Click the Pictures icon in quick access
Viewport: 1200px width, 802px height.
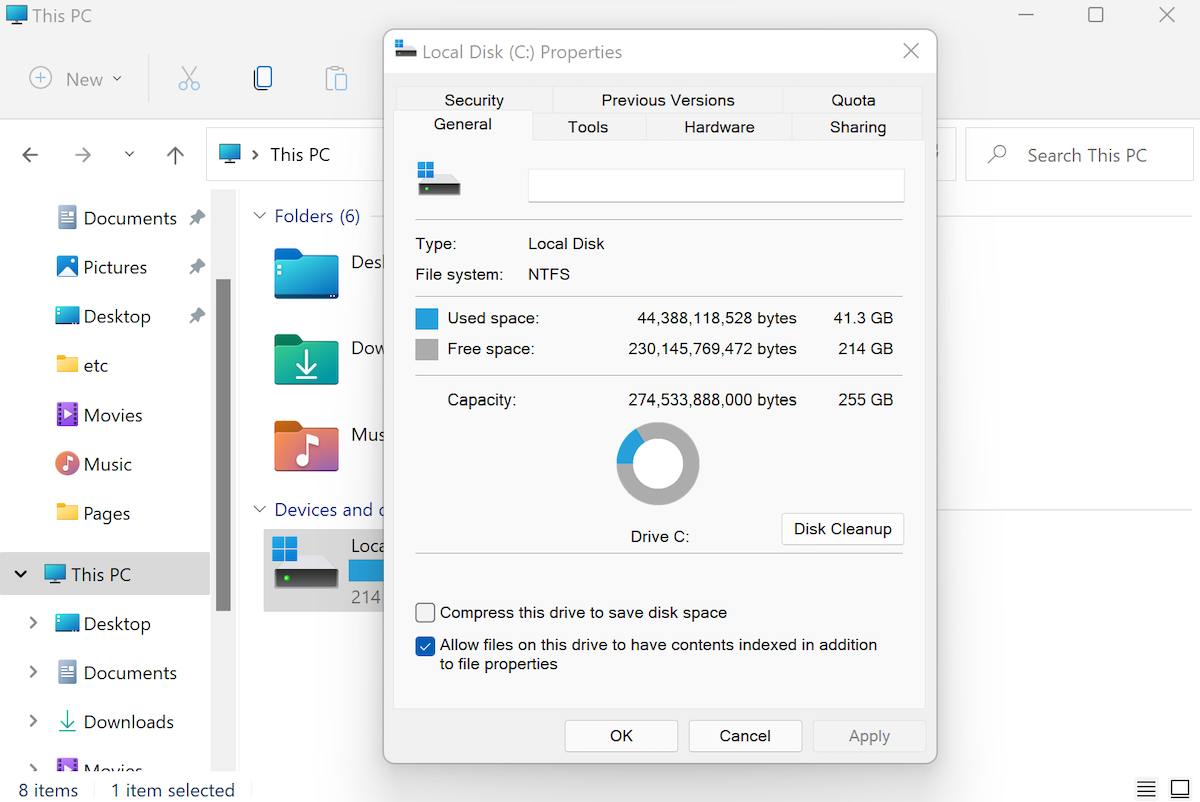click(67, 267)
